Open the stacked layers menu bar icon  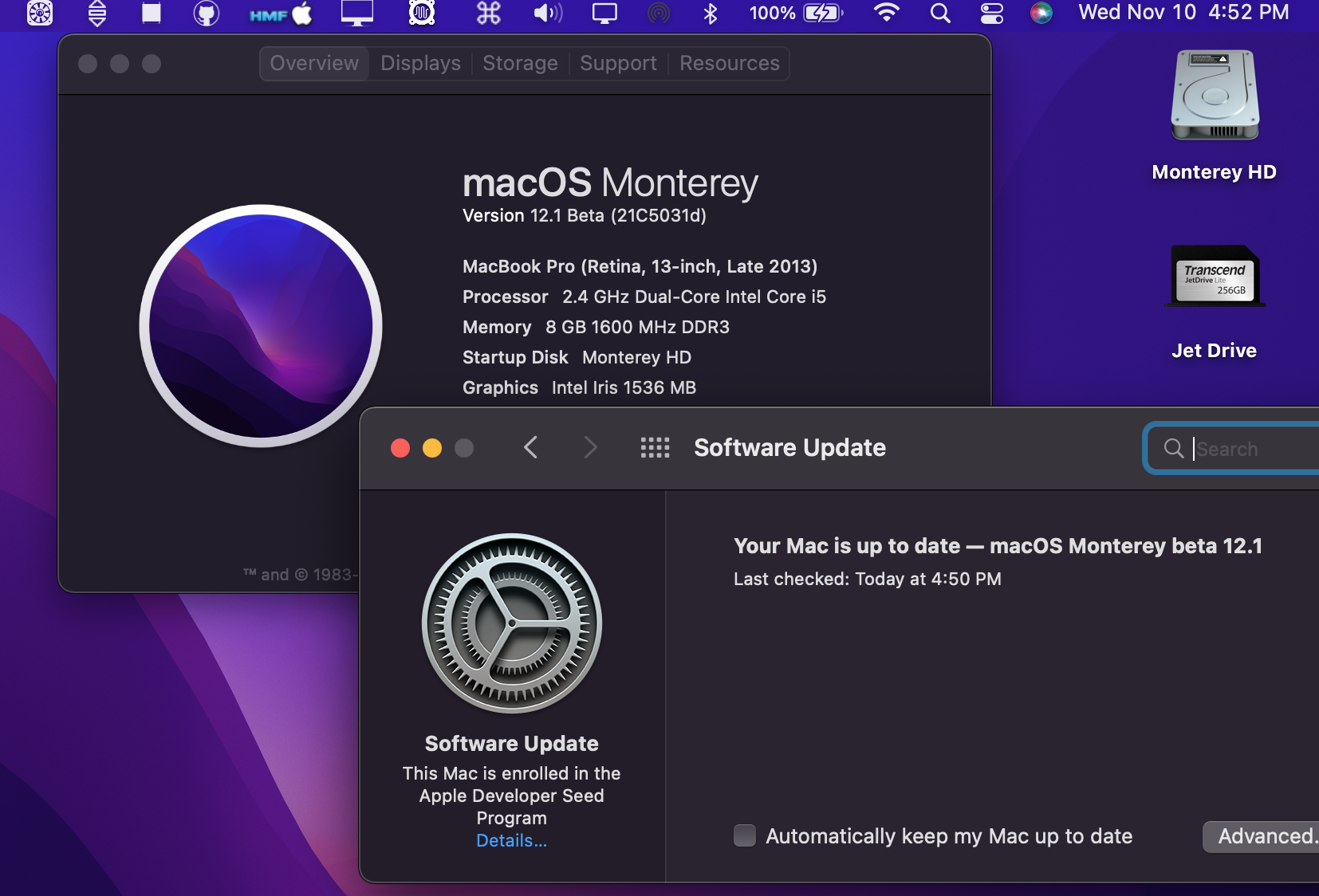(x=97, y=13)
